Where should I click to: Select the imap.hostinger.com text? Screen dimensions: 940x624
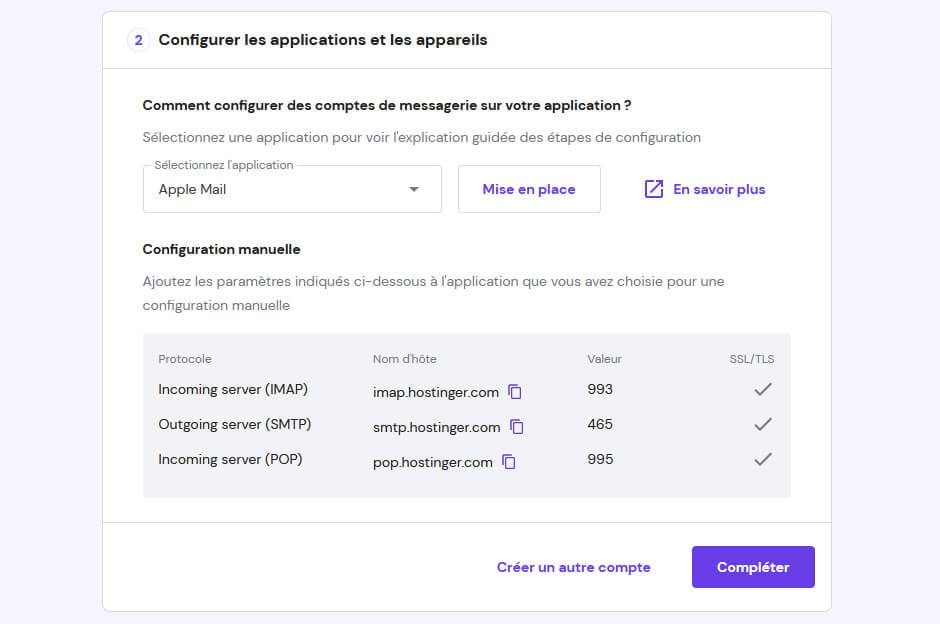pyautogui.click(x=436, y=392)
